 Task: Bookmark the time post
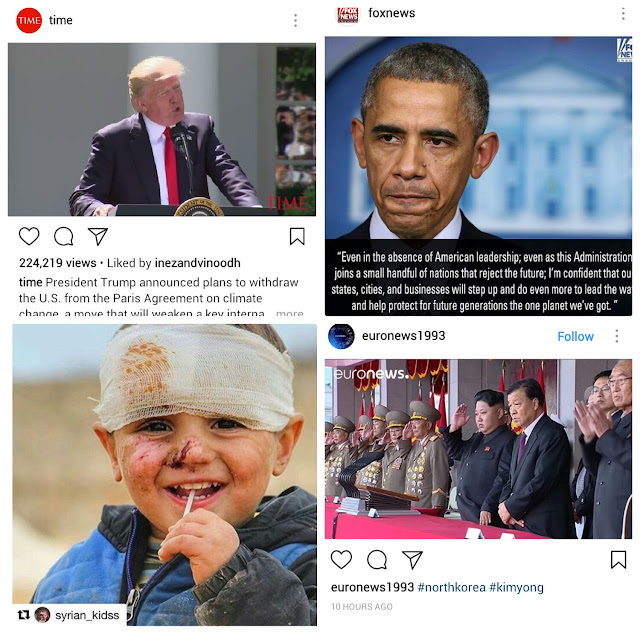pos(297,236)
